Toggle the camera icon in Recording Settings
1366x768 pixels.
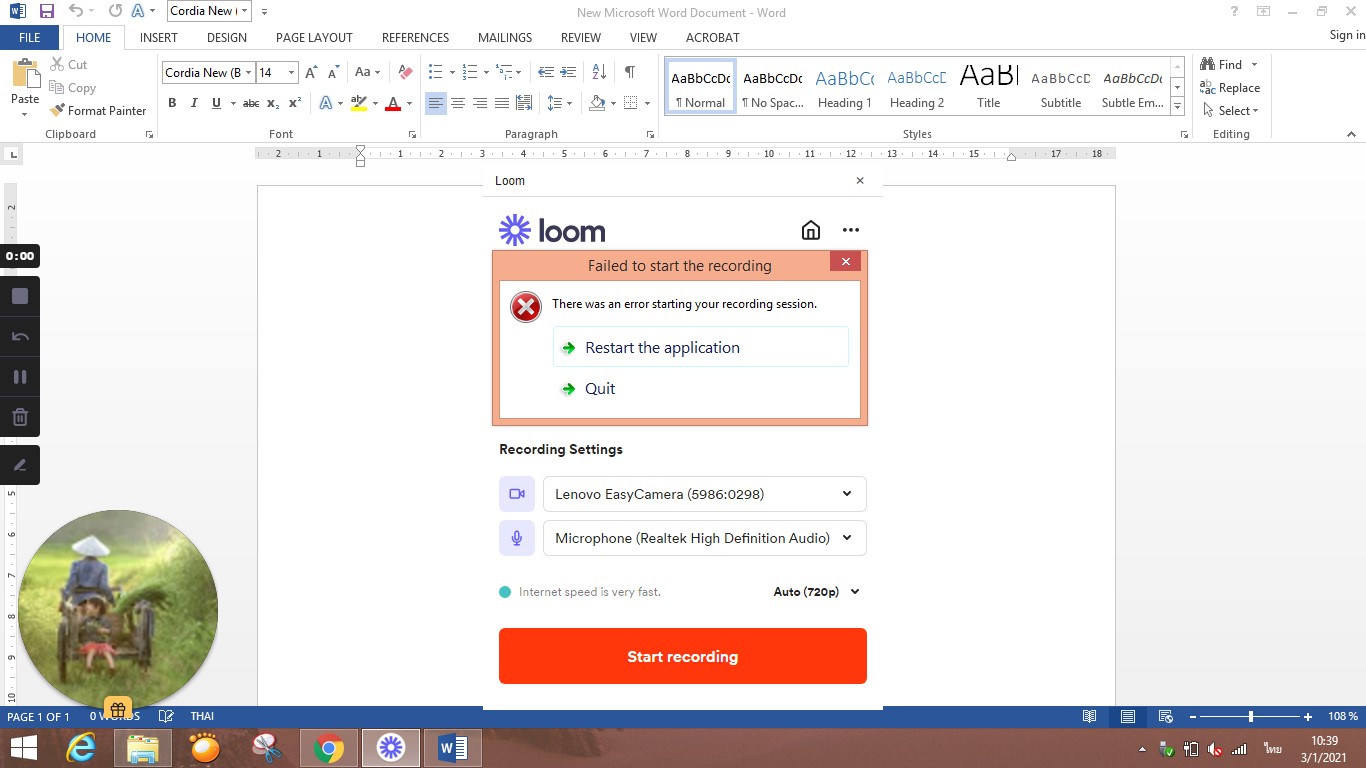point(517,494)
